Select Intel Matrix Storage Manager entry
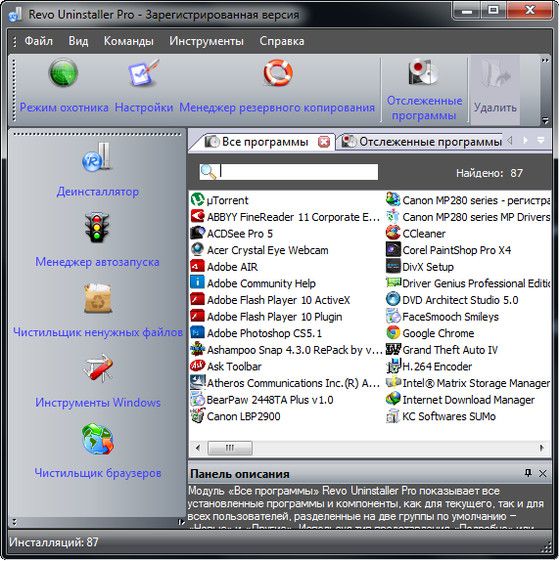The height and width of the screenshot is (561, 560). tap(468, 383)
